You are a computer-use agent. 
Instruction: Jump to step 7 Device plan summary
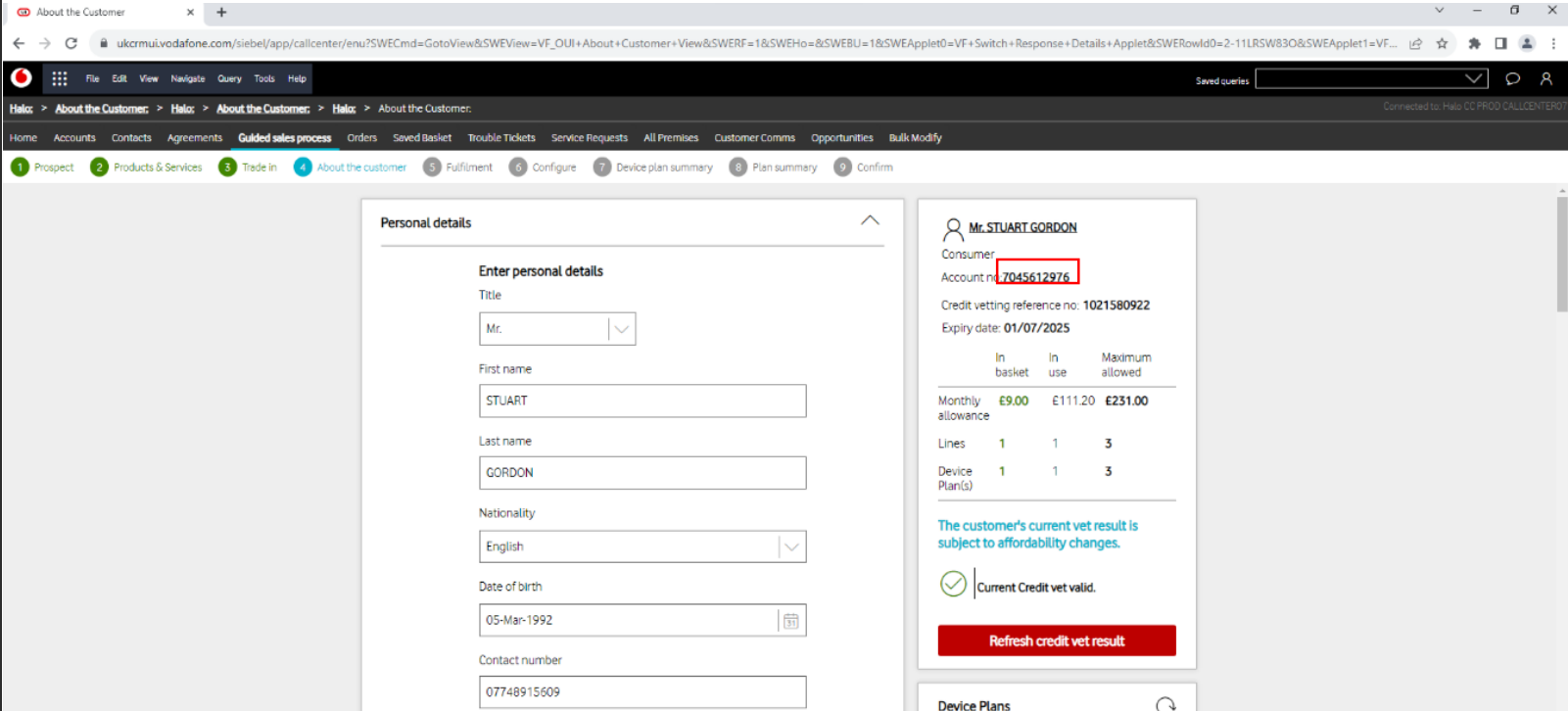(x=653, y=167)
